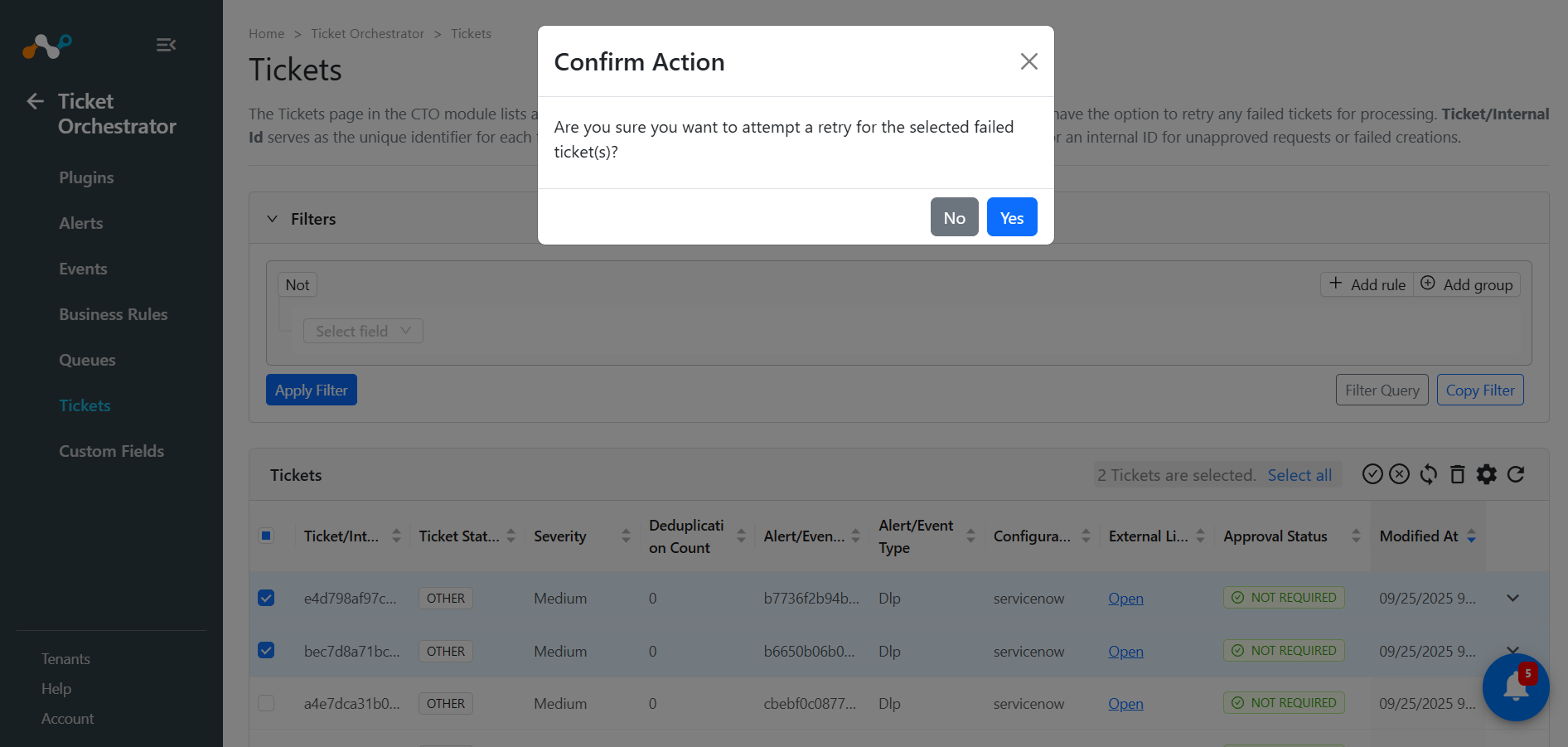1568x747 pixels.
Task: Click the Copy Filter button
Action: (1480, 390)
